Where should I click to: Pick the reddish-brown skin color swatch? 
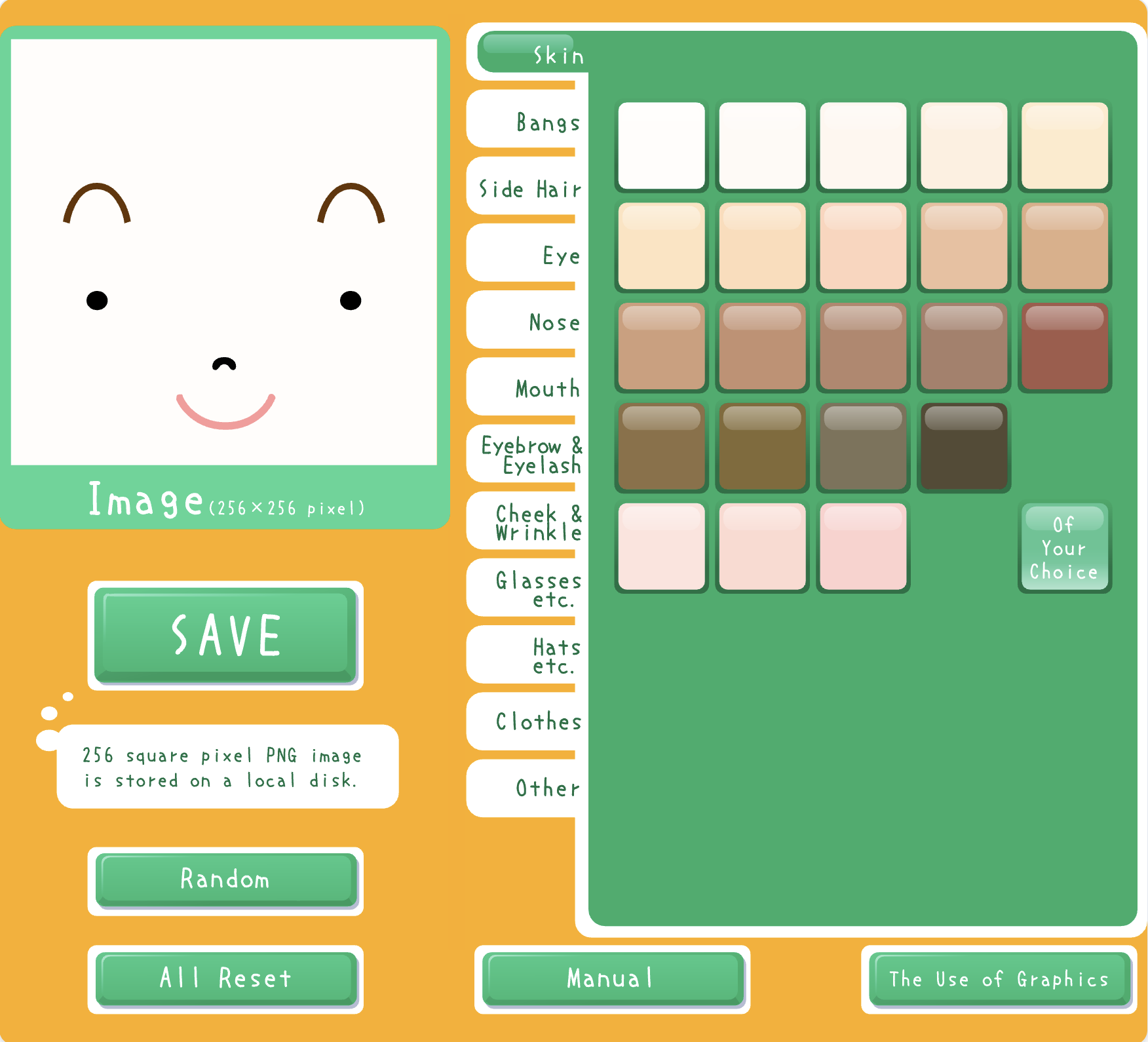[x=1064, y=346]
